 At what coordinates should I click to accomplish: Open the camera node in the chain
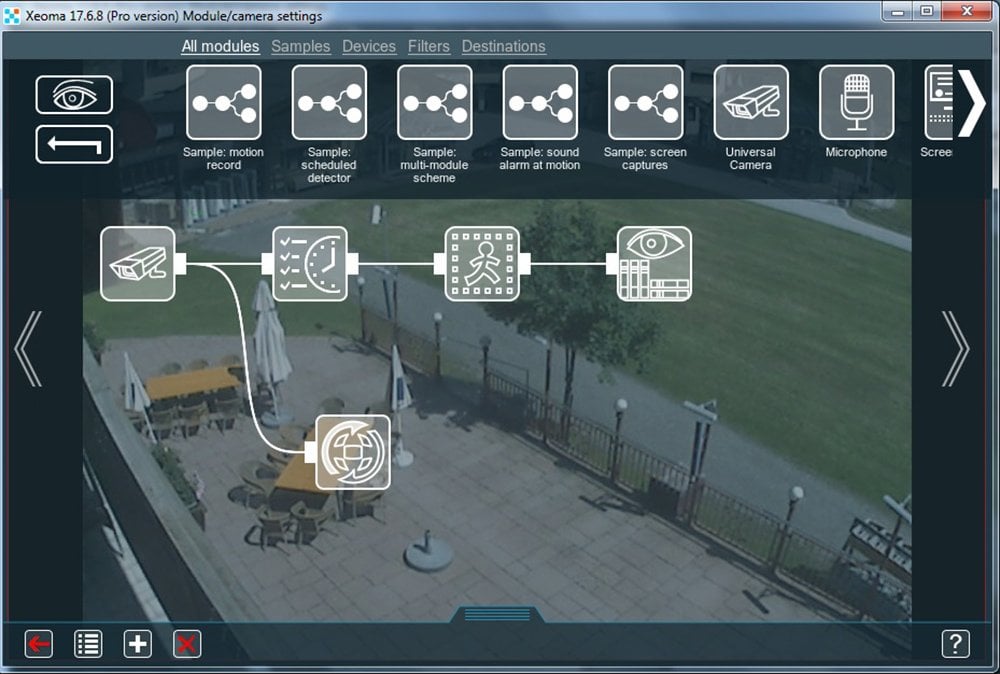[138, 263]
